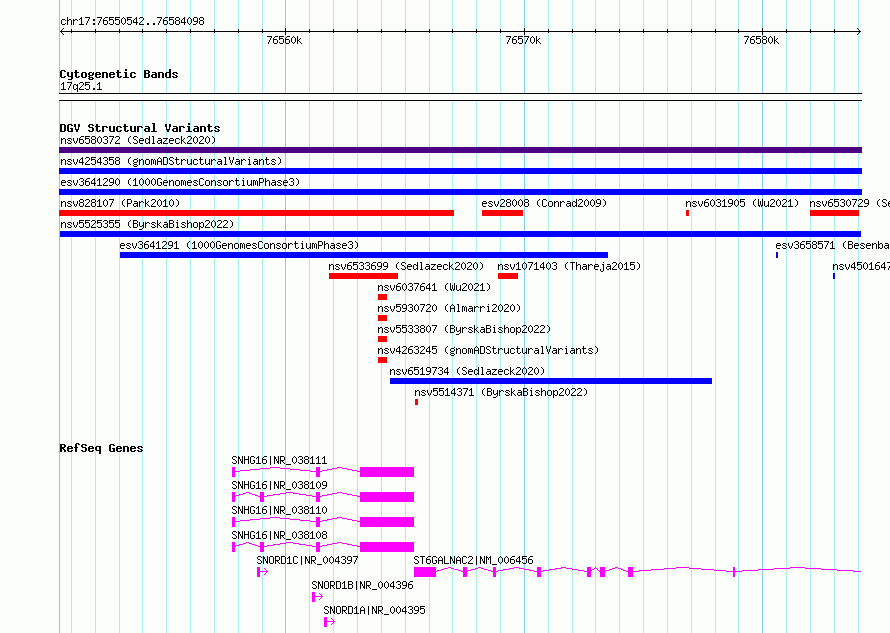Open the SNHG16|NR_038108 transcript label
This screenshot has width=890, height=633.
tap(279, 535)
